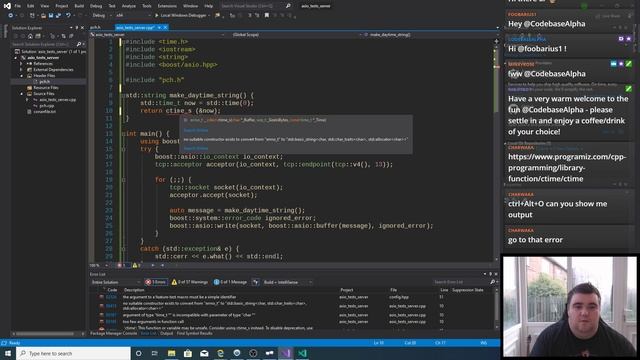The width and height of the screenshot is (640, 360).
Task: Pin the Solution Explorer panel
Action: coord(77,28)
